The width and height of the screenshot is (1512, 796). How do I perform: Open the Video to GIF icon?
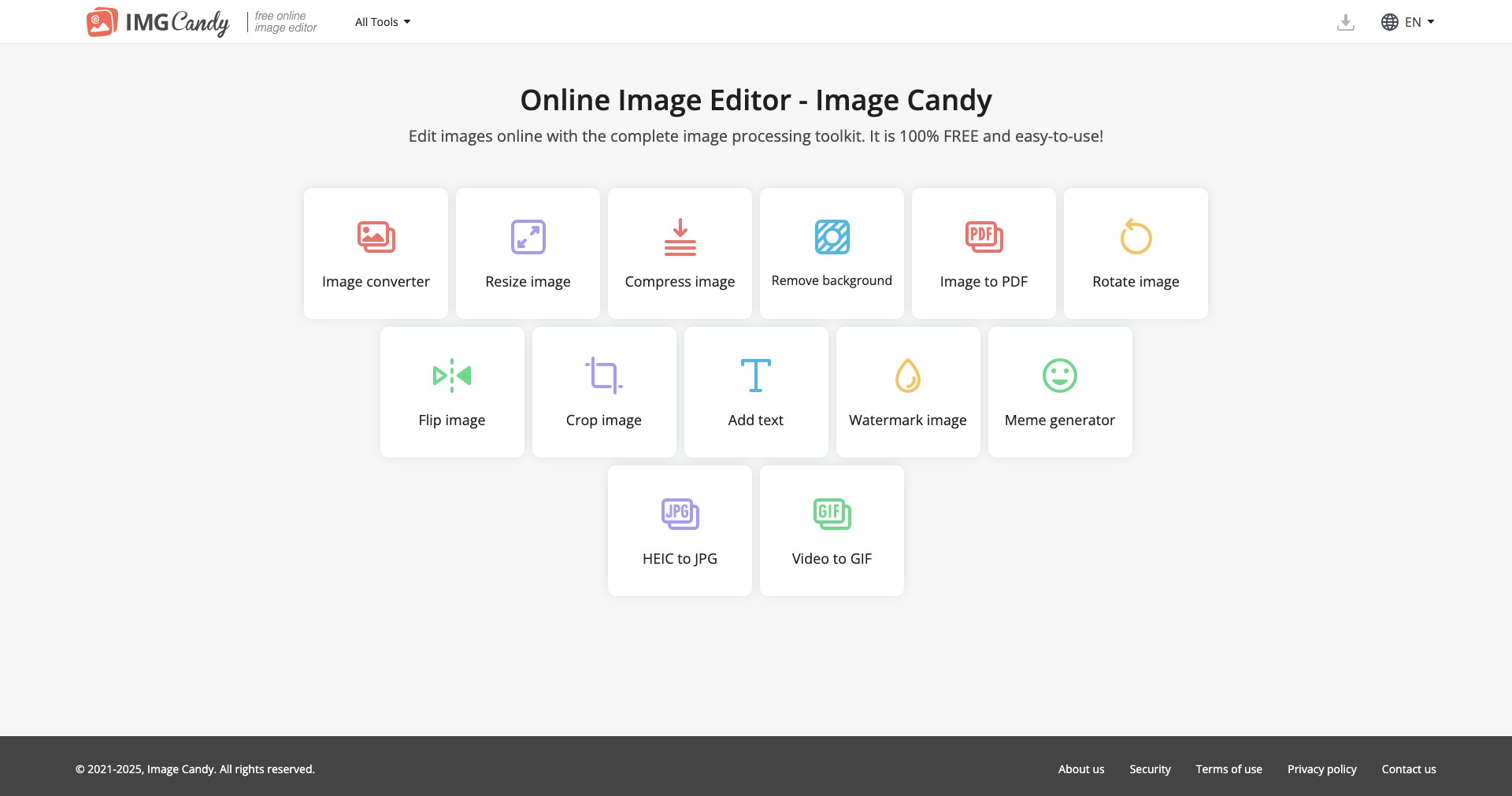pyautogui.click(x=832, y=514)
